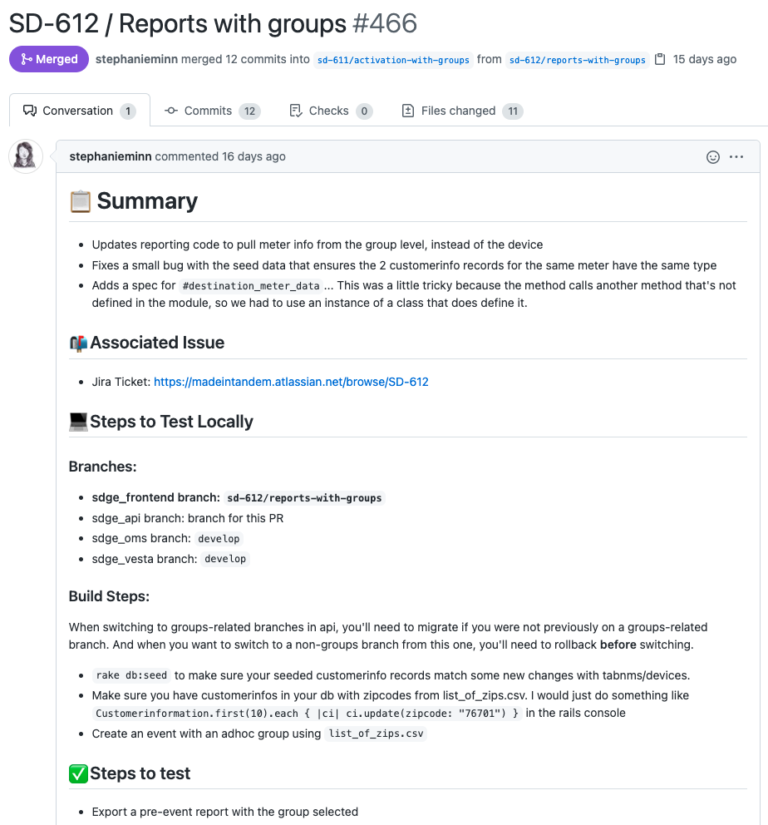This screenshot has width=768, height=825.
Task: Click the commit icon beside Commits label
Action: (172, 110)
